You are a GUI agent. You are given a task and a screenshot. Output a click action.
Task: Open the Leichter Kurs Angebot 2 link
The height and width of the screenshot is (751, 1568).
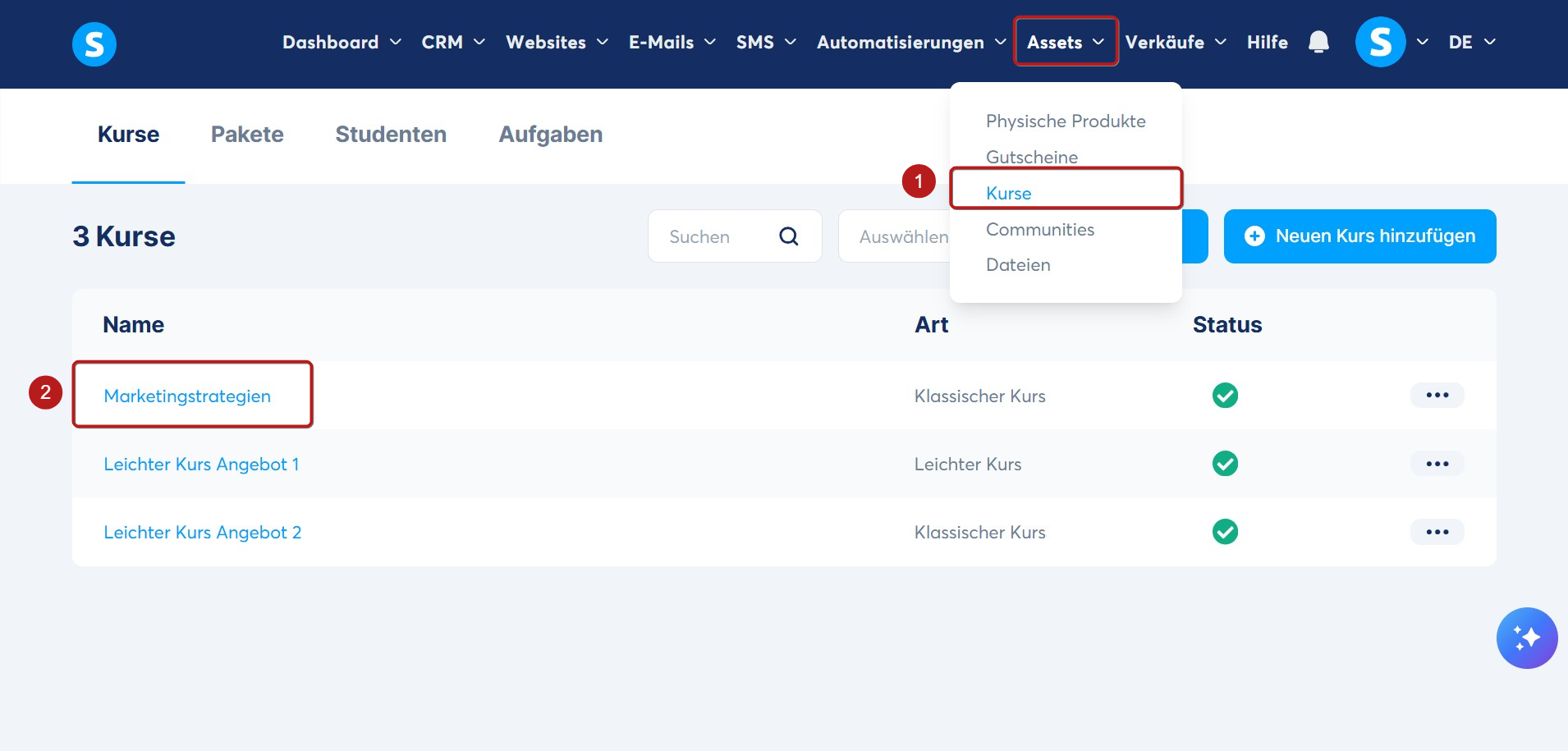tap(203, 532)
